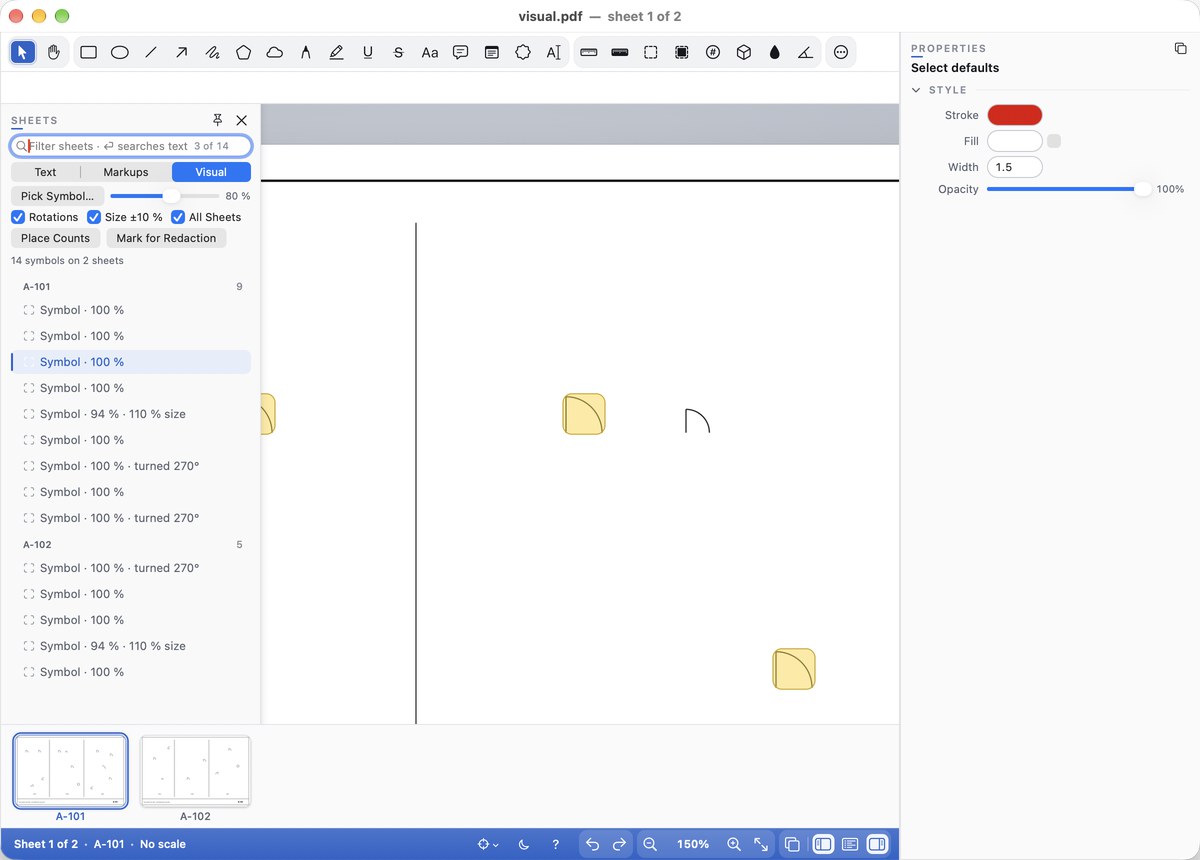Image resolution: width=1200 pixels, height=860 pixels.
Task: Select the ruler measure tool
Action: [588, 53]
